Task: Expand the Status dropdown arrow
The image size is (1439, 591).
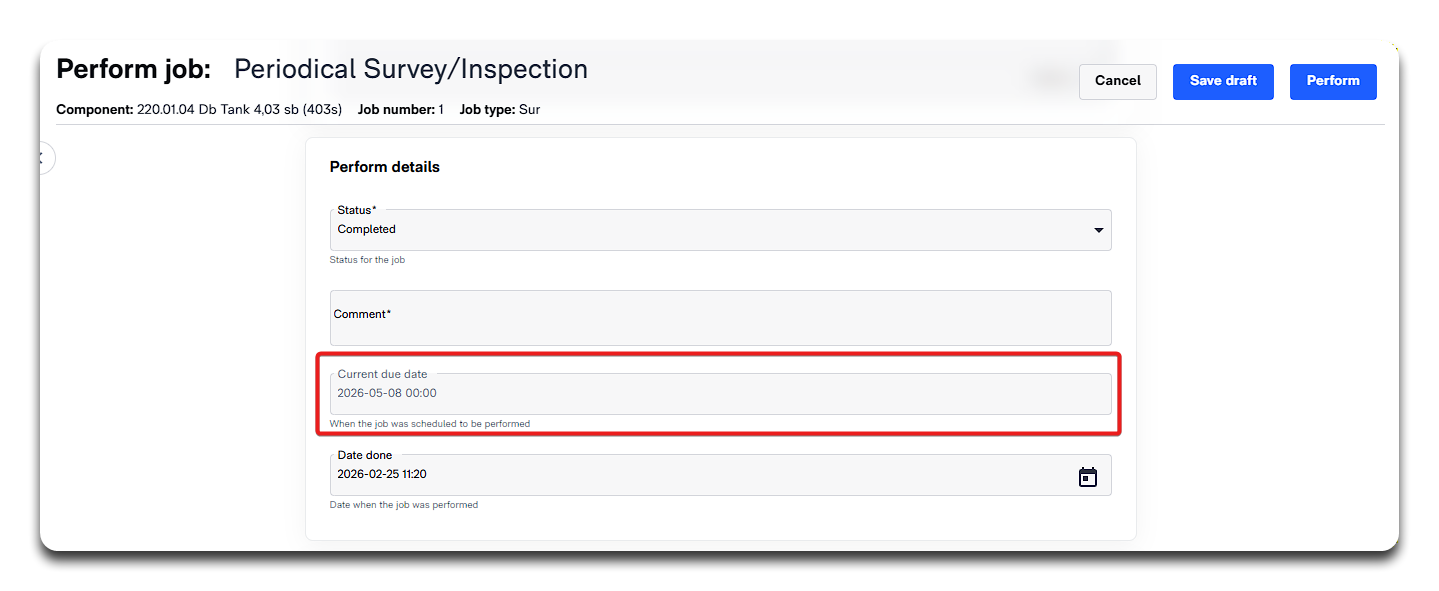Action: coord(1098,230)
